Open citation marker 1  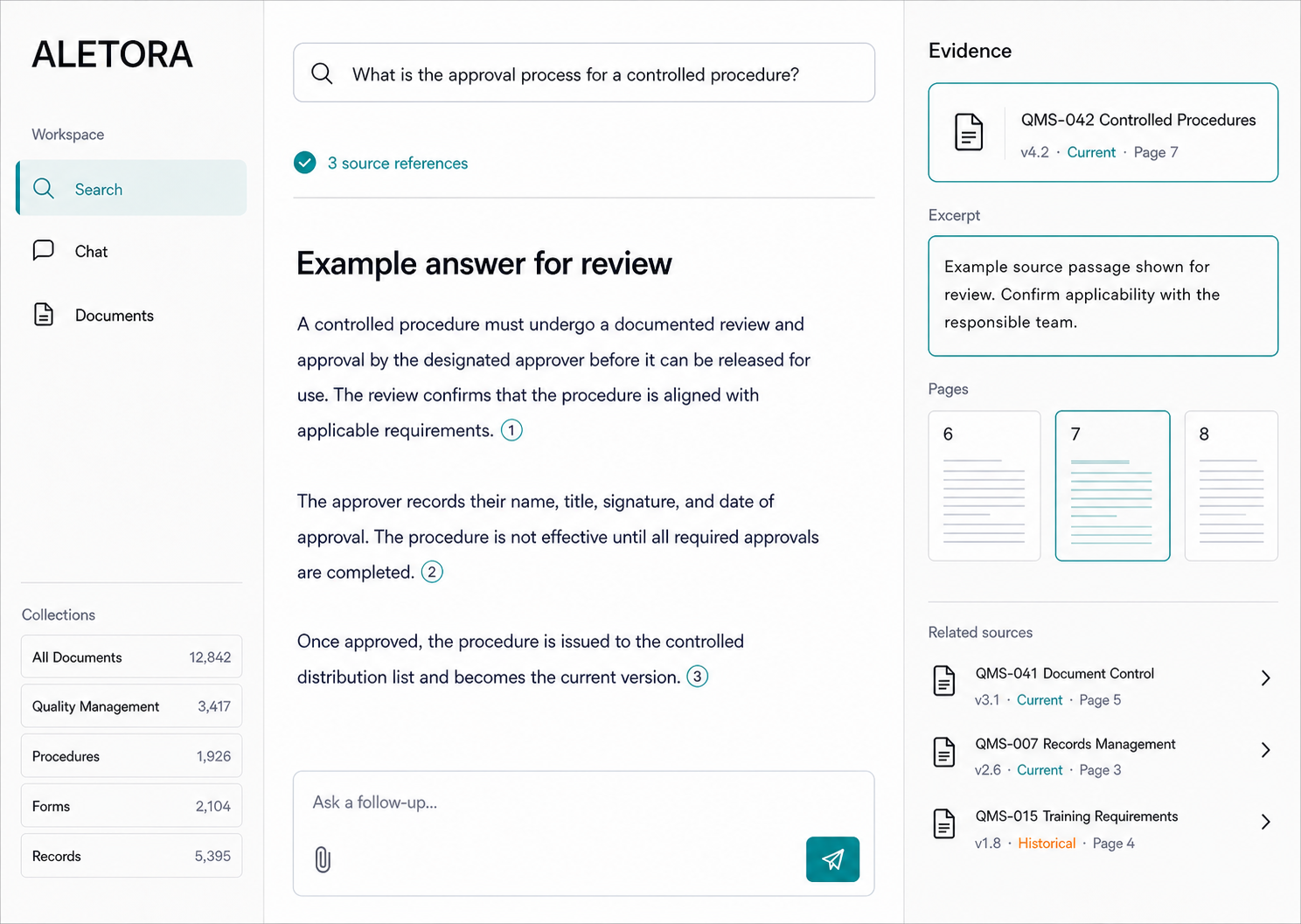[511, 430]
